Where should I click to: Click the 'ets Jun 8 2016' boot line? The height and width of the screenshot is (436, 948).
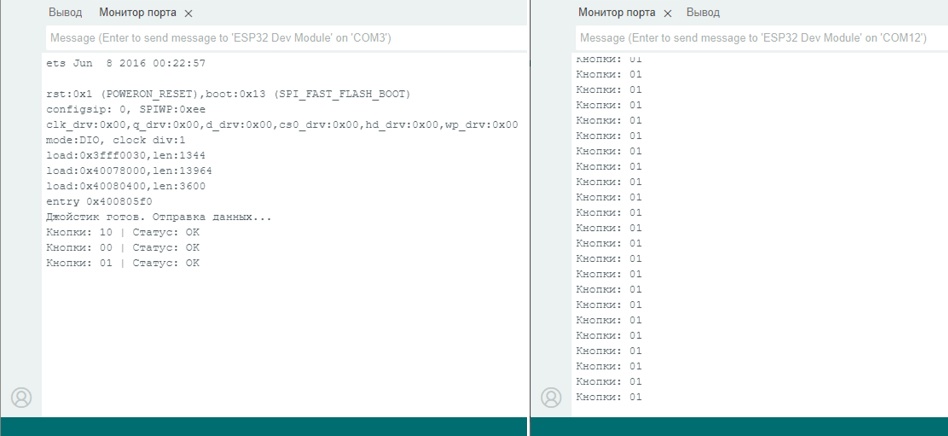click(126, 63)
